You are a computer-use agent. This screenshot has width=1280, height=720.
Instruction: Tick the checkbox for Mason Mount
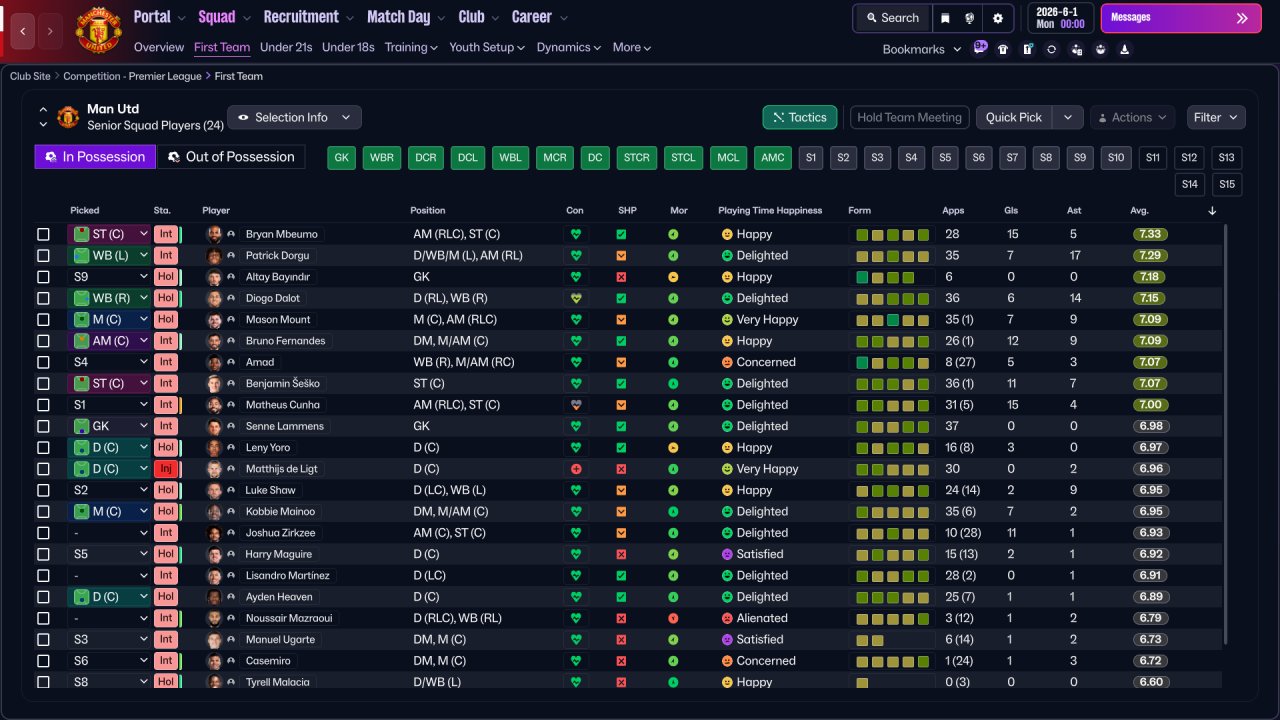click(43, 320)
